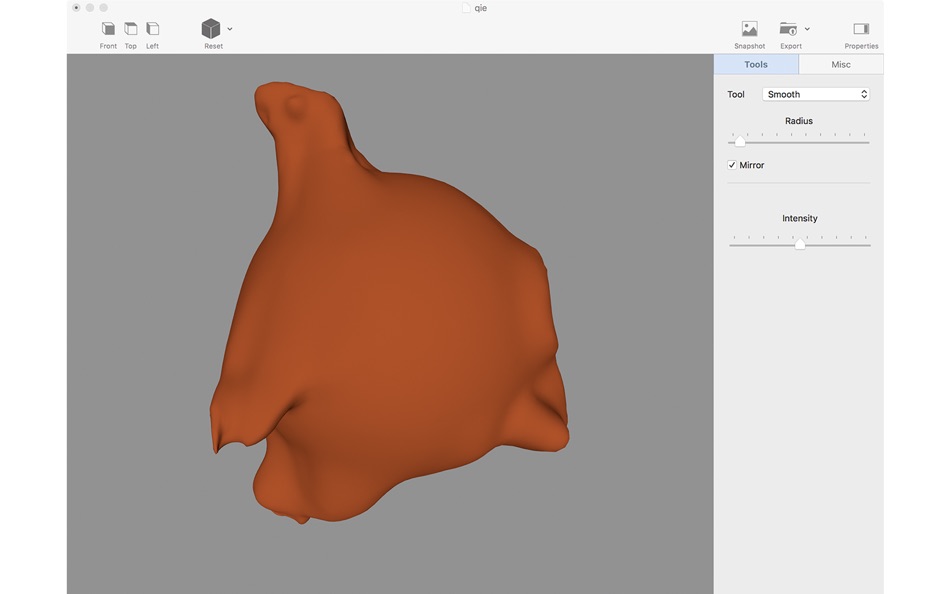Screen dimensions: 950x594
Task: Open the Export options dropdown arrow
Action: (x=807, y=29)
